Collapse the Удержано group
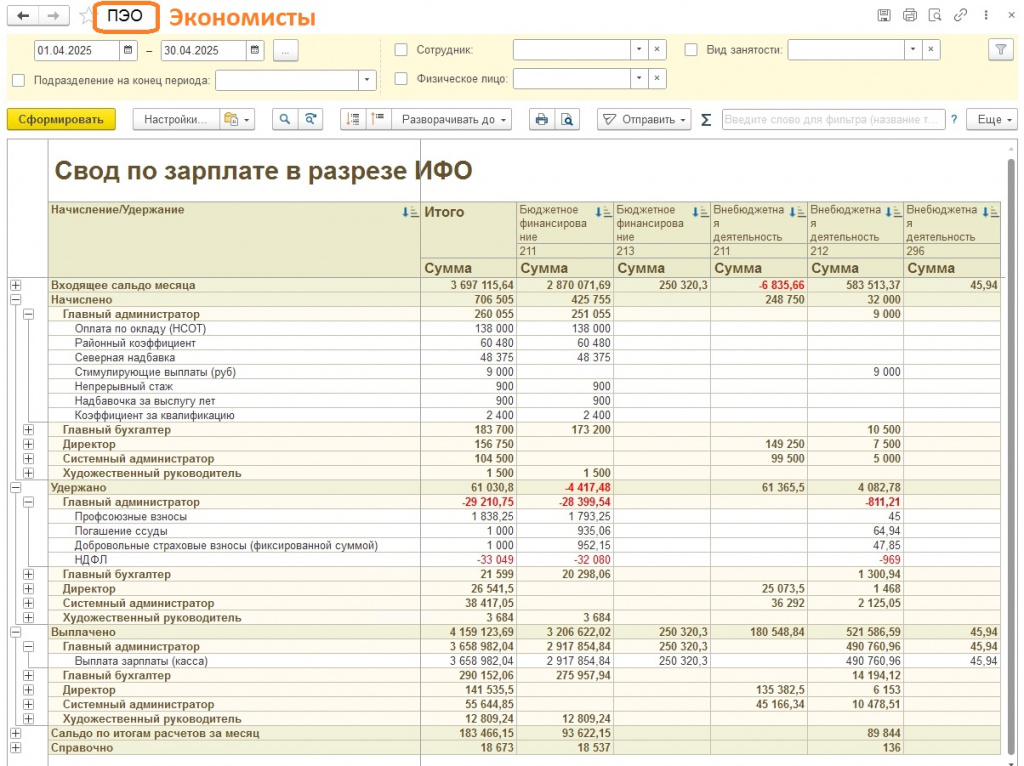 click(16, 488)
